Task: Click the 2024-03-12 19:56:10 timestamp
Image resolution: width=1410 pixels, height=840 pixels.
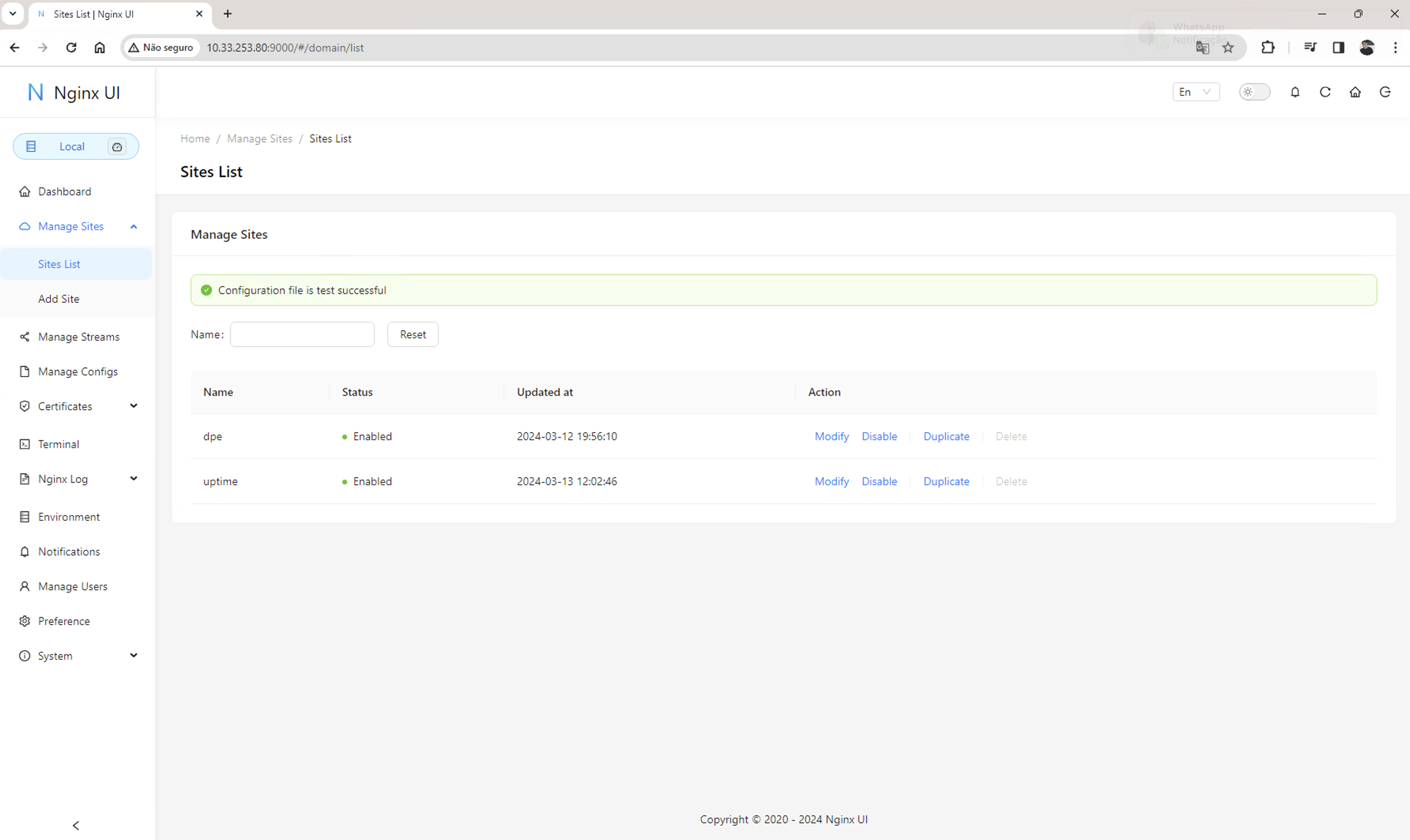Action: point(567,437)
